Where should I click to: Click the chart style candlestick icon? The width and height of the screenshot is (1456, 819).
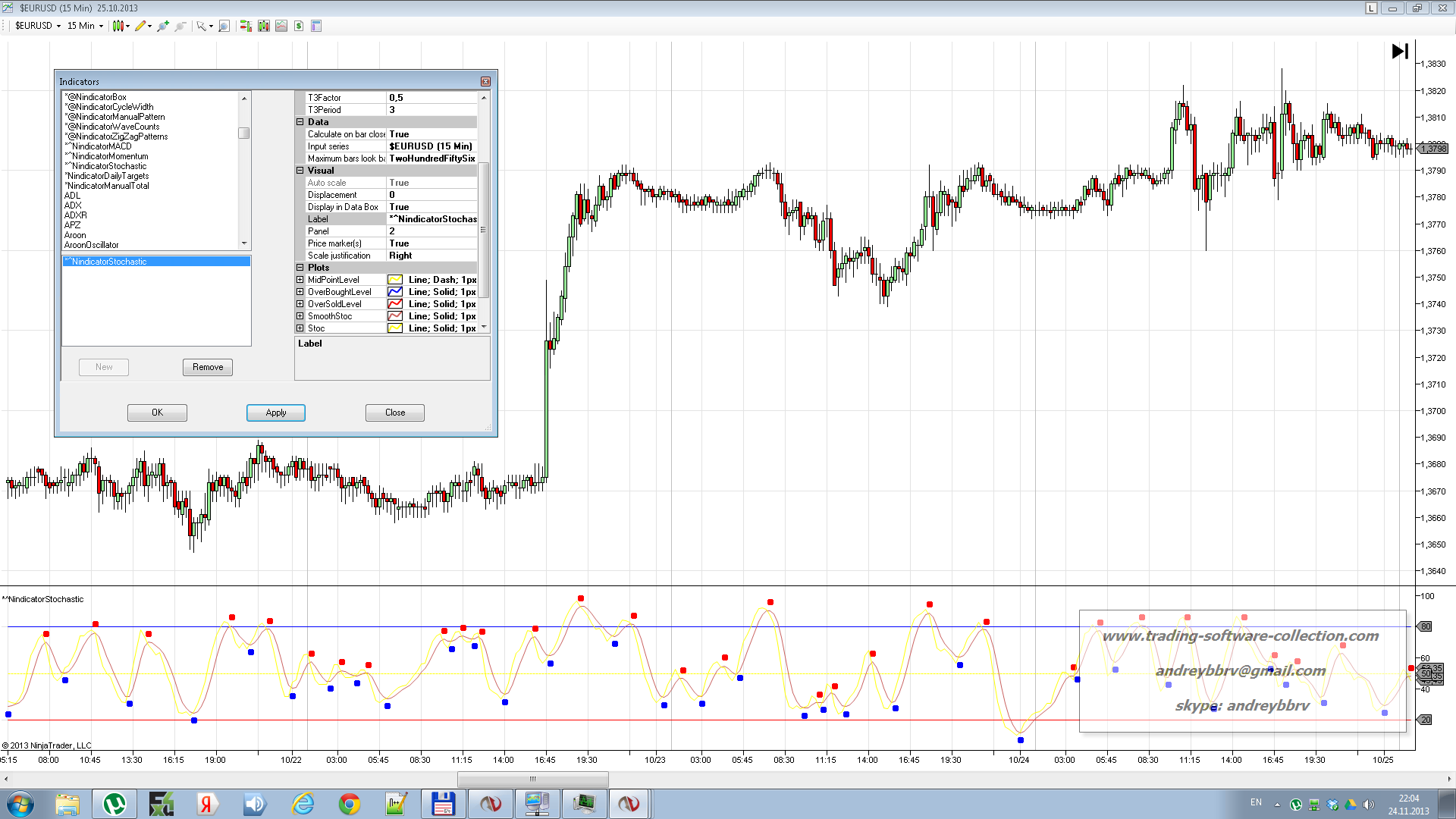pos(118,26)
